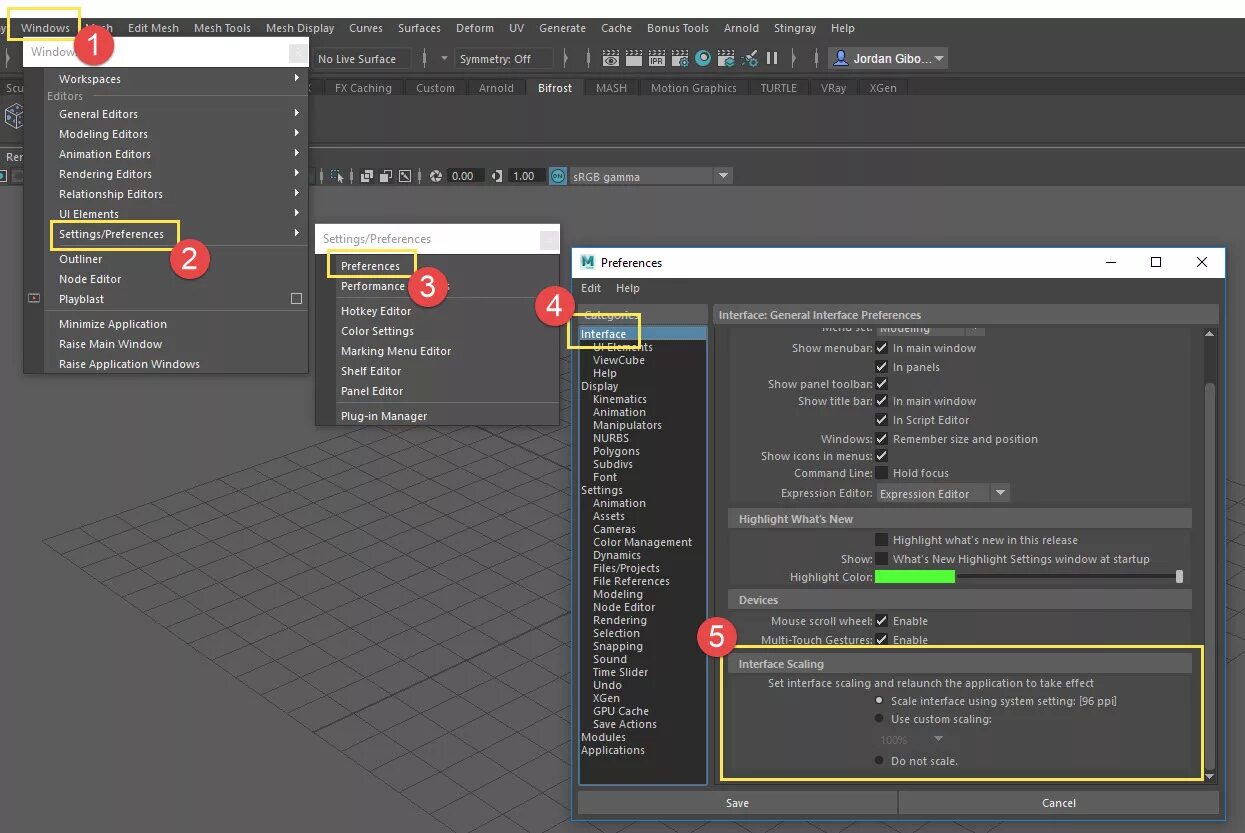Select the Do not scale radio button

[879, 761]
